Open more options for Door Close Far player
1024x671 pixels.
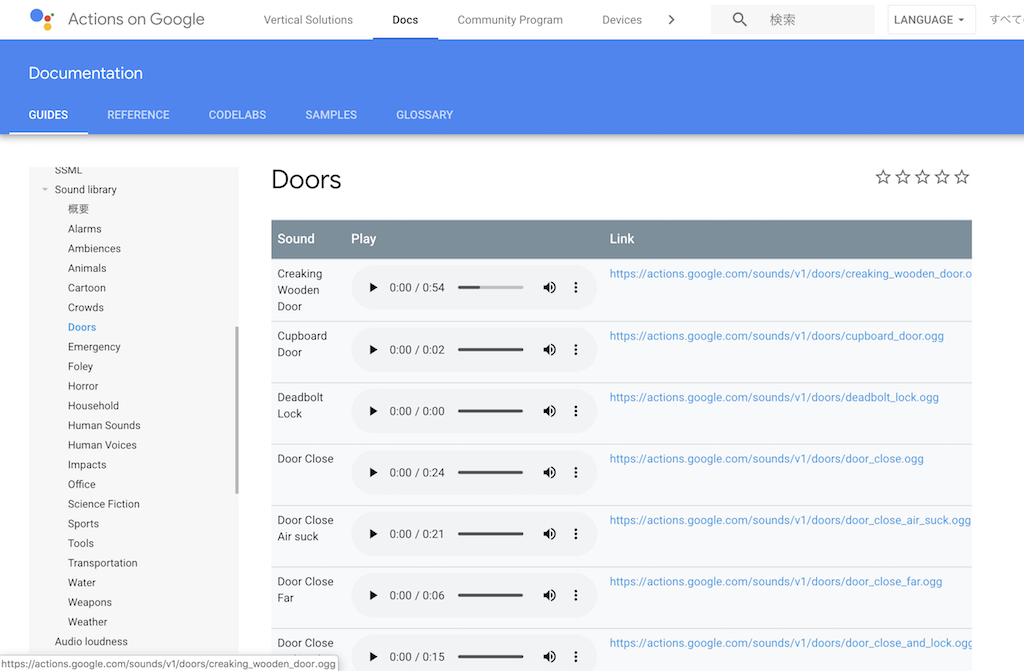click(x=575, y=595)
